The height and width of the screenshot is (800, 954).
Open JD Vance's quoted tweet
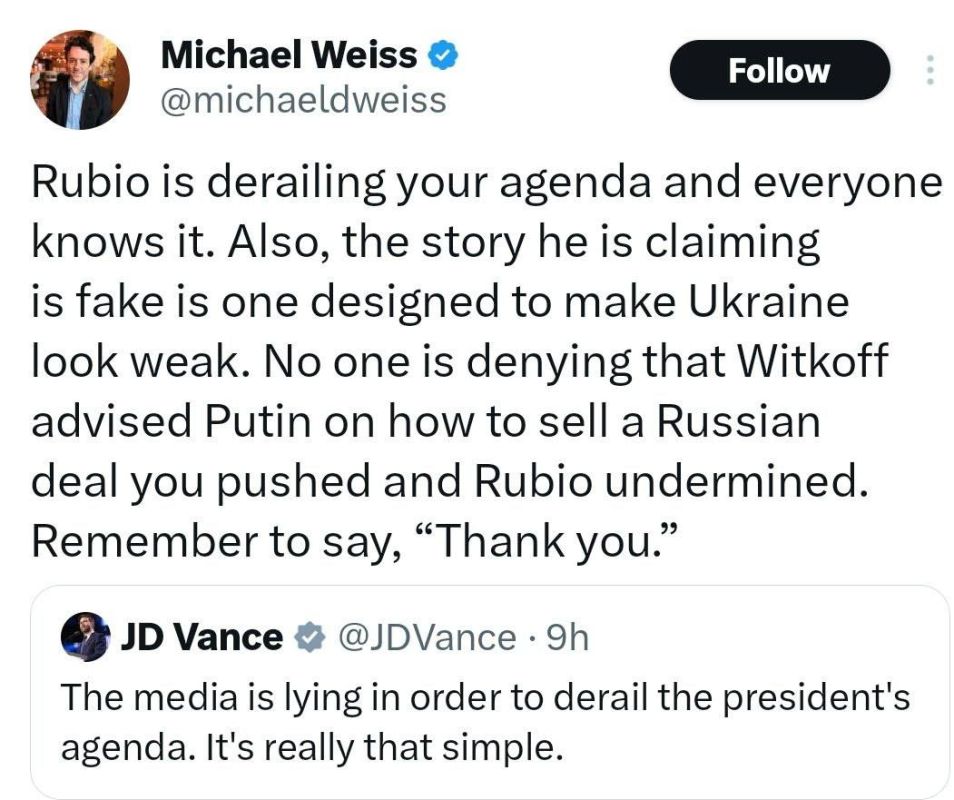point(480,690)
